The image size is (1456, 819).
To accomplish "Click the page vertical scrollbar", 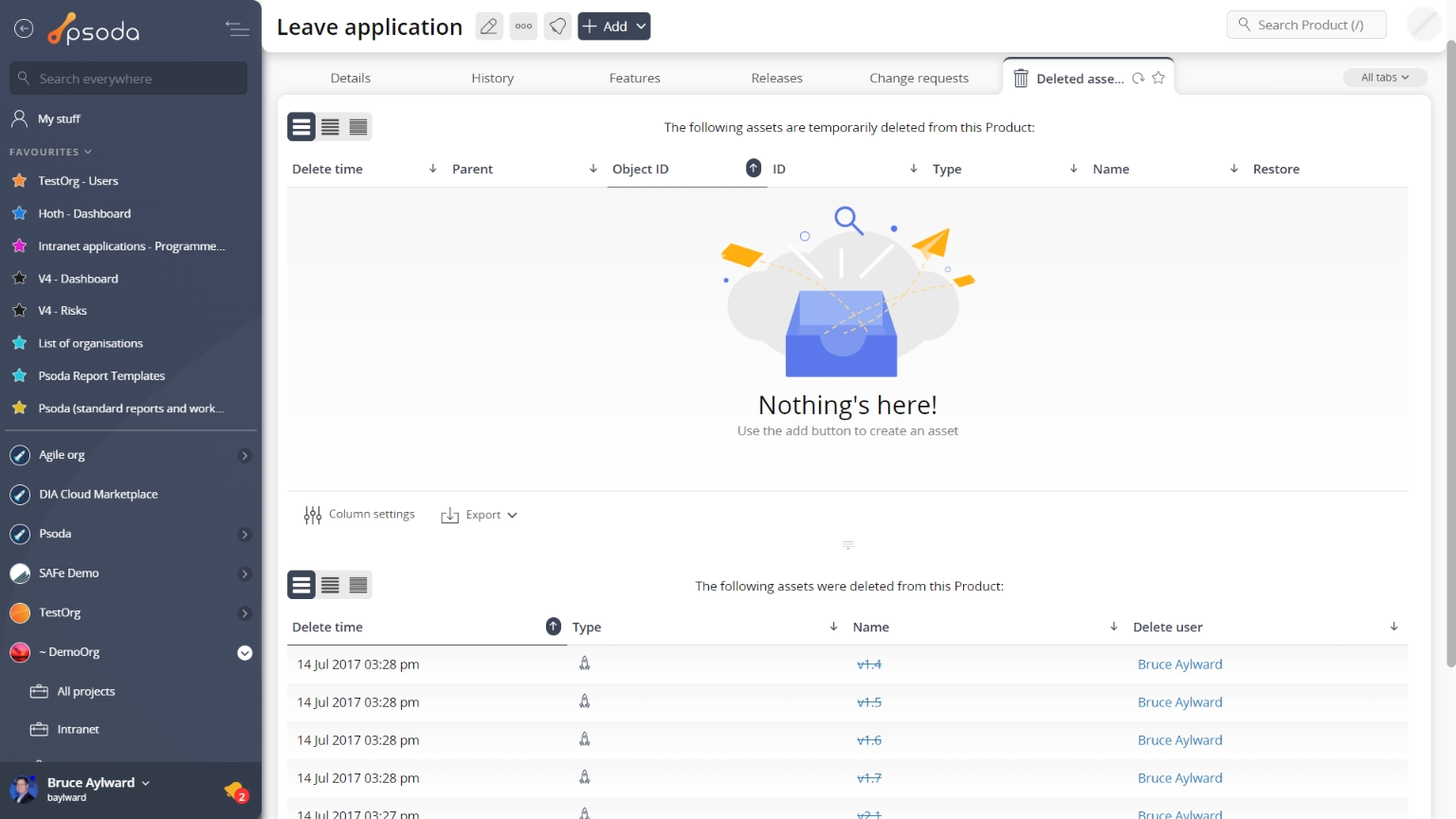I will tap(1450, 354).
